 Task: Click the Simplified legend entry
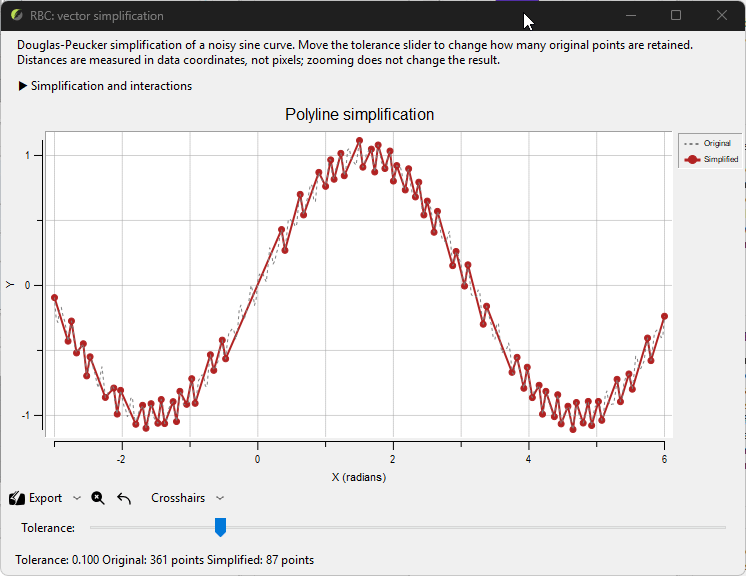(x=711, y=159)
